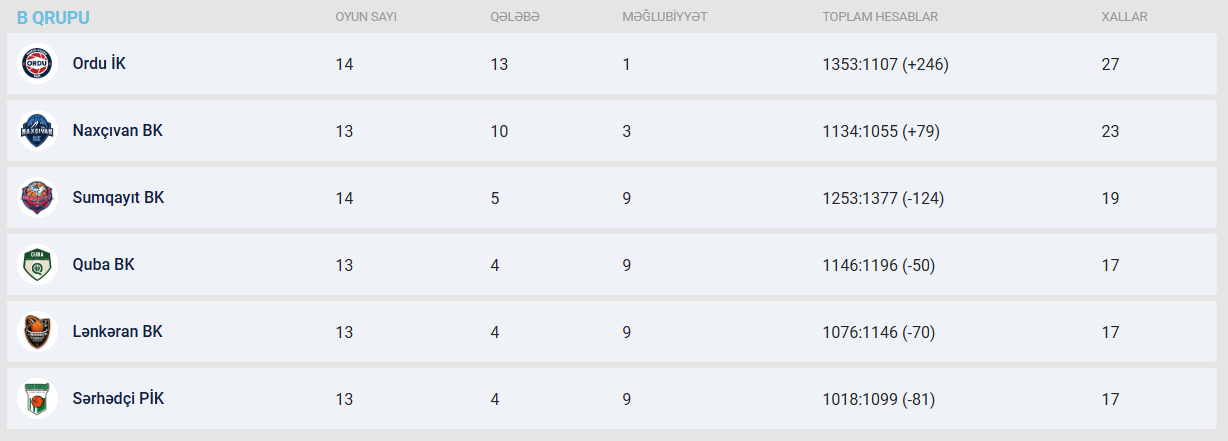The width and height of the screenshot is (1228, 441).
Task: Click the TOPLAM HESABLAR column header
Action: point(880,17)
